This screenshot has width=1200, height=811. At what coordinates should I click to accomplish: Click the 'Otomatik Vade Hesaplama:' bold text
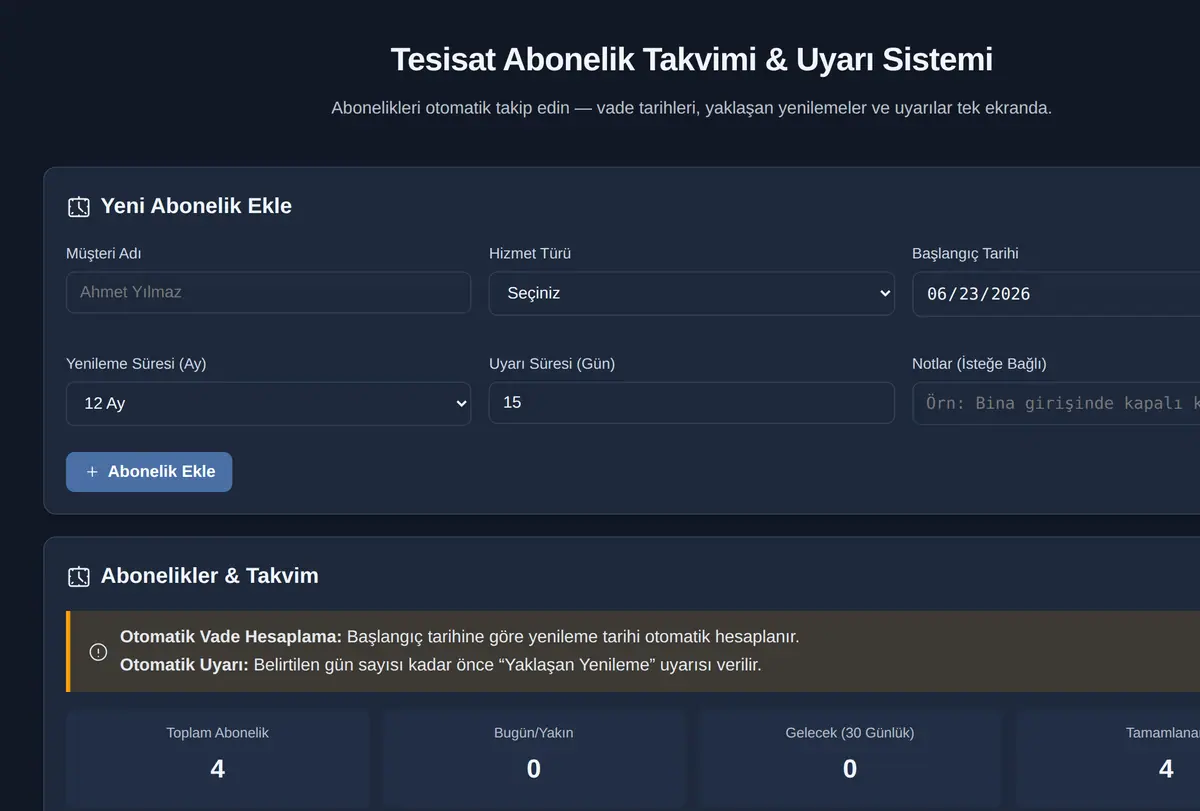231,637
